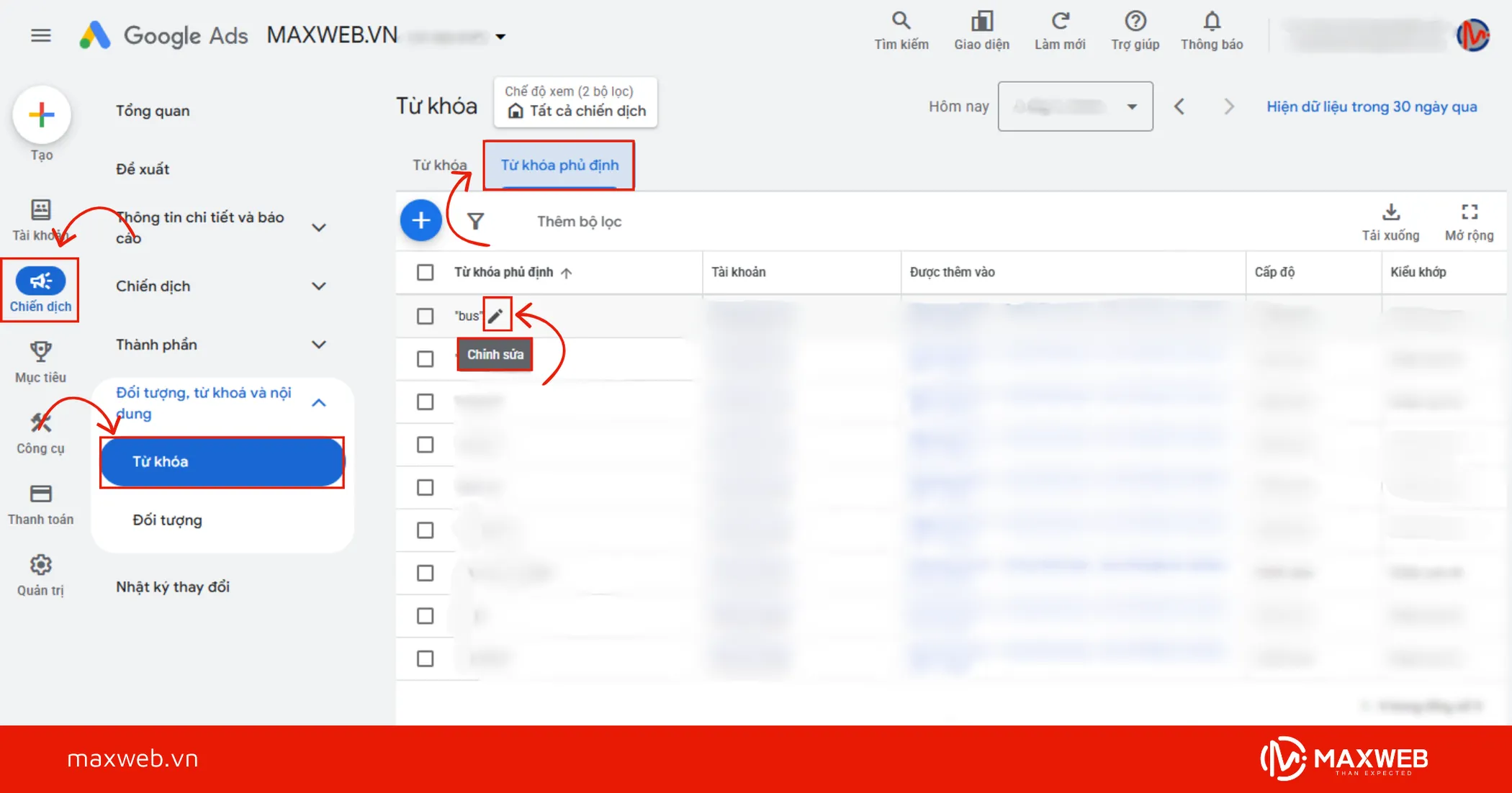Check the checkbox next to the 'bus' keyword row
The height and width of the screenshot is (793, 1512).
[x=424, y=316]
